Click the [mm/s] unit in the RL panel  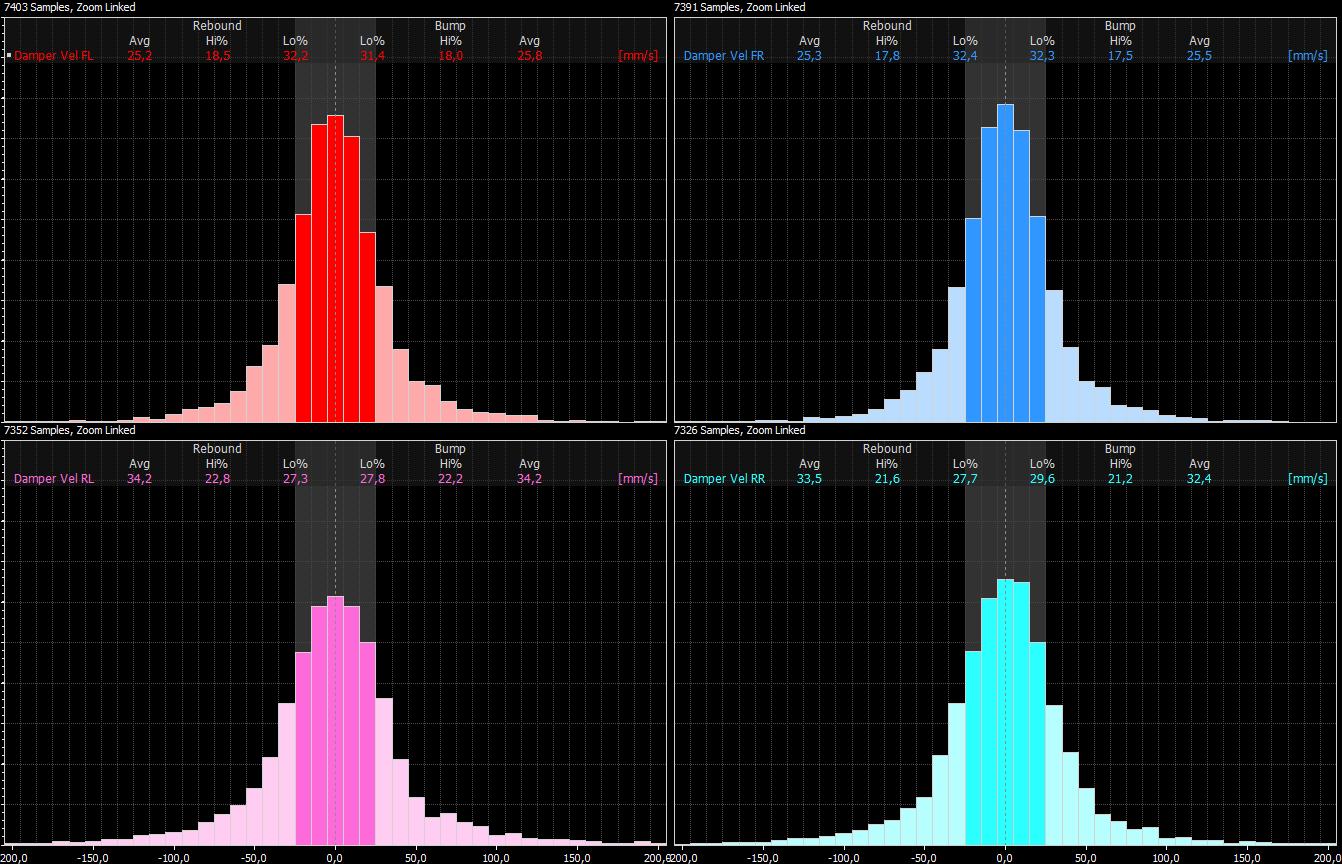coord(638,479)
